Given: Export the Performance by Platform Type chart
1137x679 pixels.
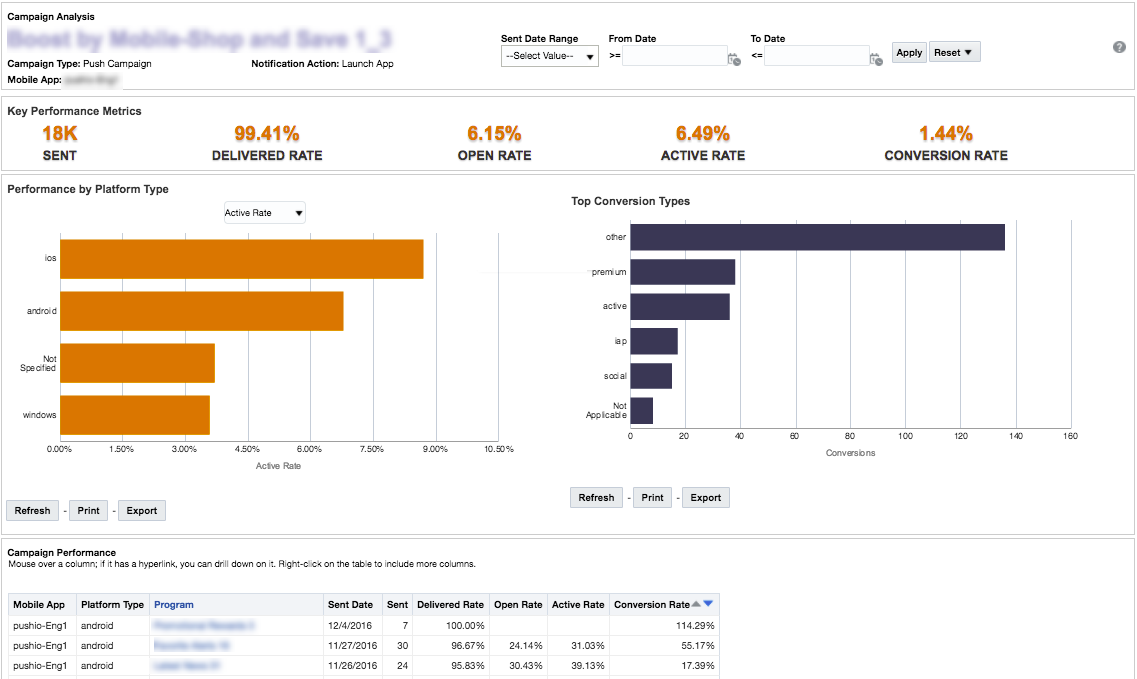Looking at the screenshot, I should pyautogui.click(x=142, y=510).
